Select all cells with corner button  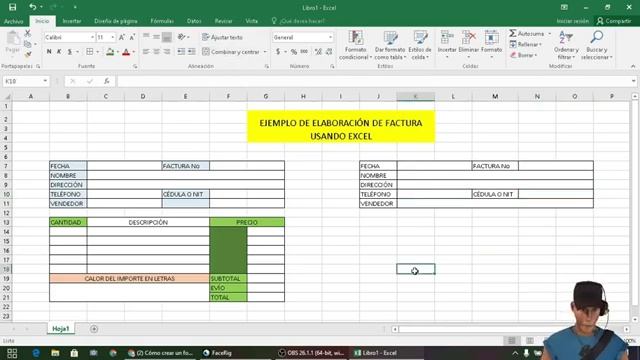coord(7,96)
